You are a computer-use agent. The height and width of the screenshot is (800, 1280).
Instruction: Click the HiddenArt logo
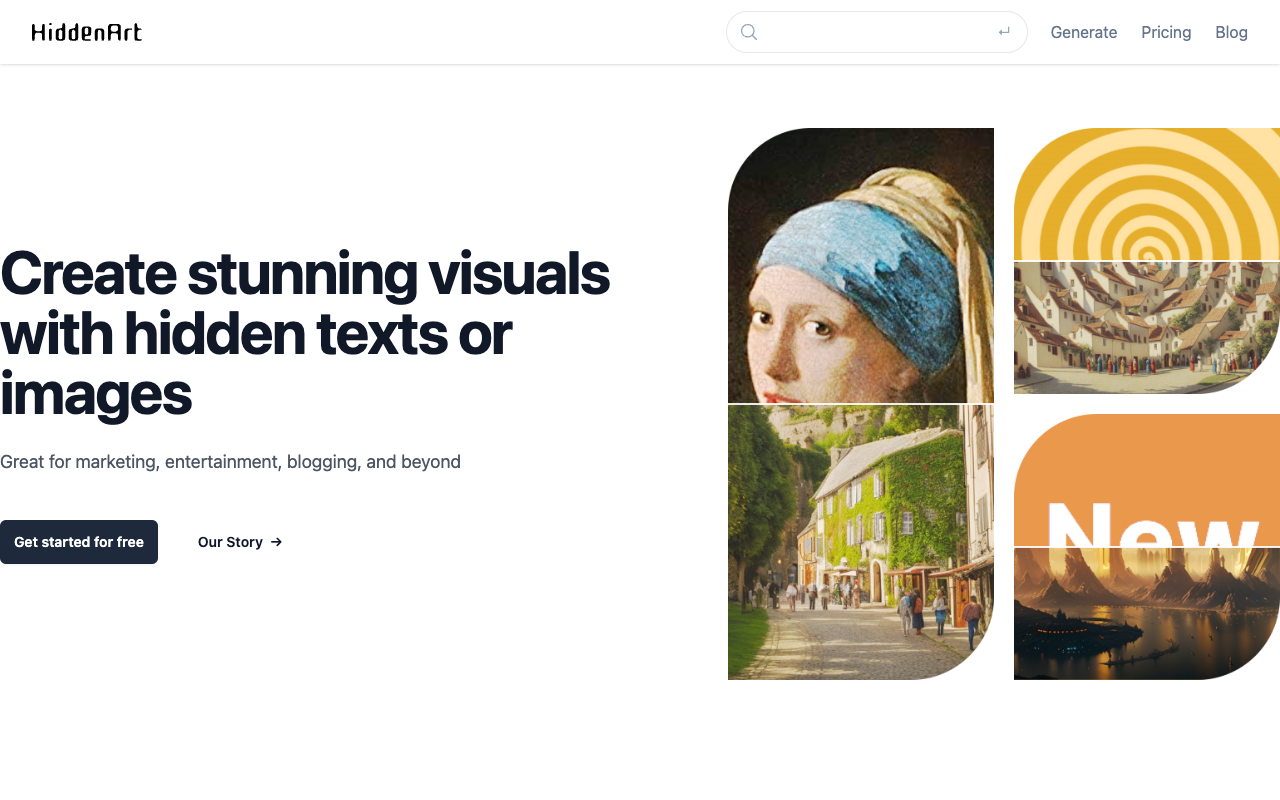[87, 32]
